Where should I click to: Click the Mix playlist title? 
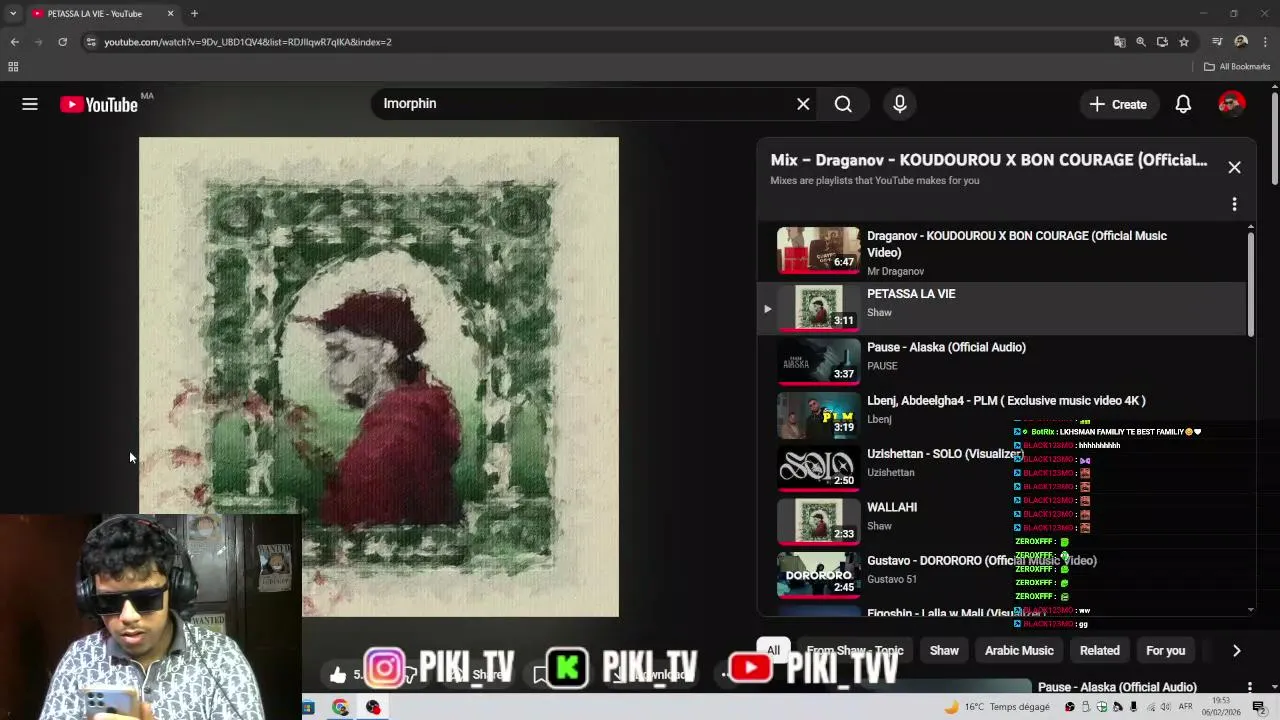[x=988, y=160]
